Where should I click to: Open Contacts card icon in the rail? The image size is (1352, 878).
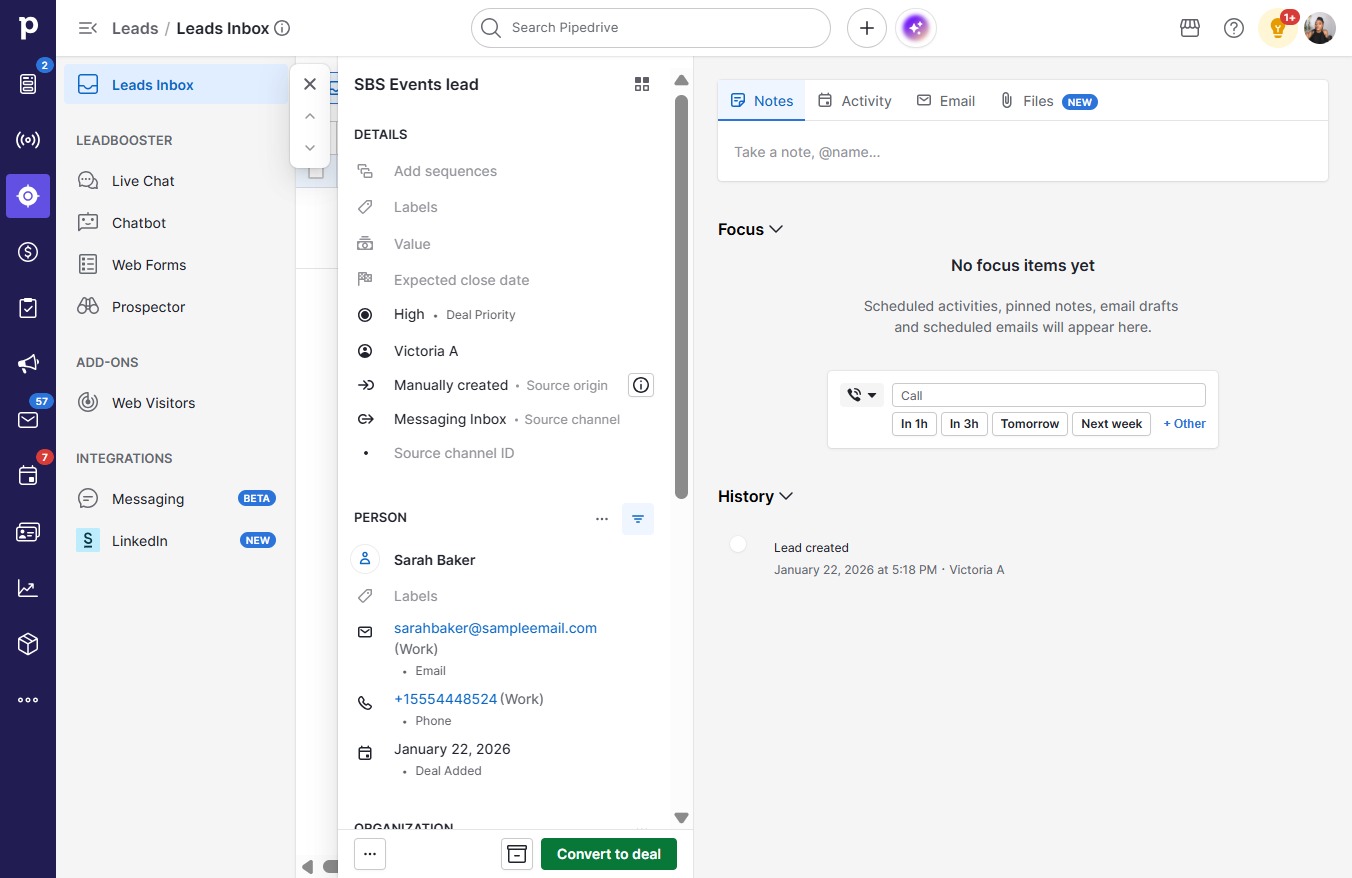pos(28,532)
